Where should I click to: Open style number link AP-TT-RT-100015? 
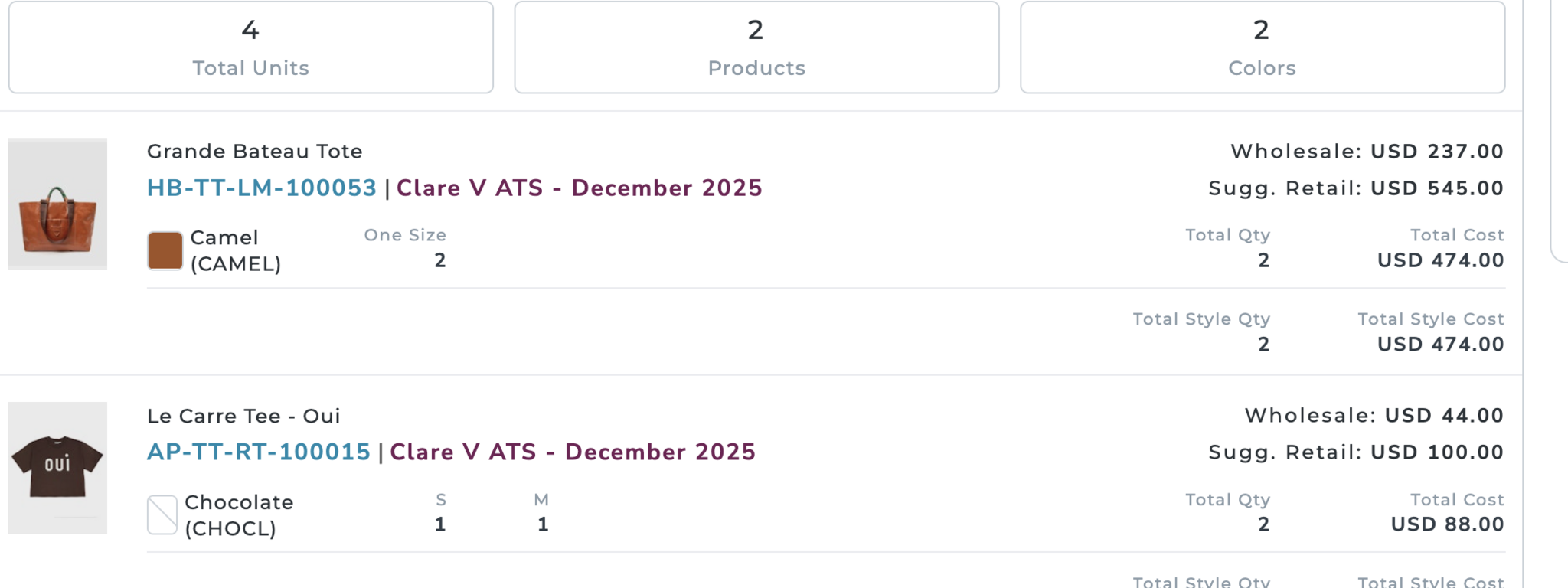coord(259,452)
